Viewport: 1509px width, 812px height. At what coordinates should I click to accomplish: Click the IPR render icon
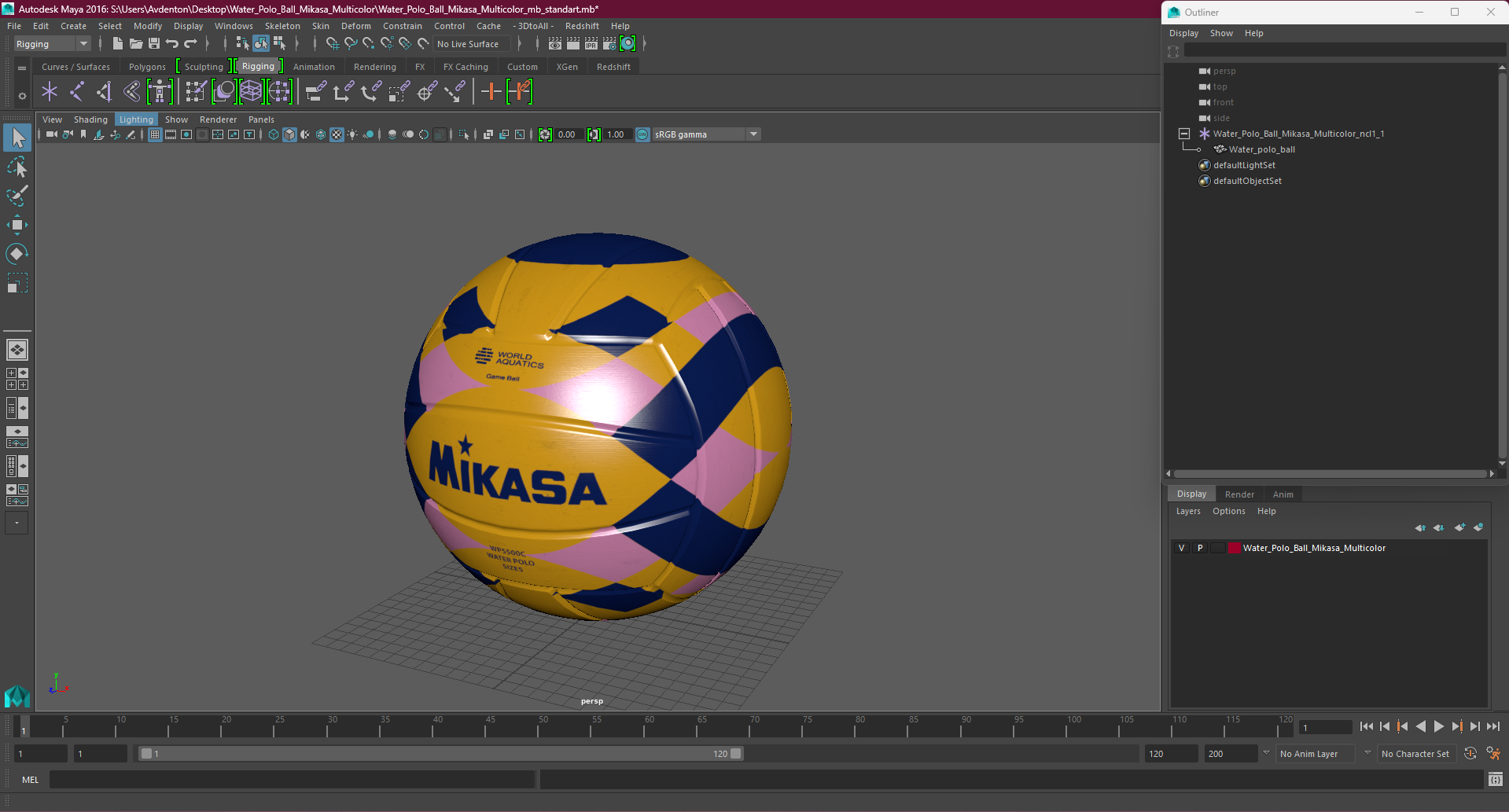tap(591, 44)
